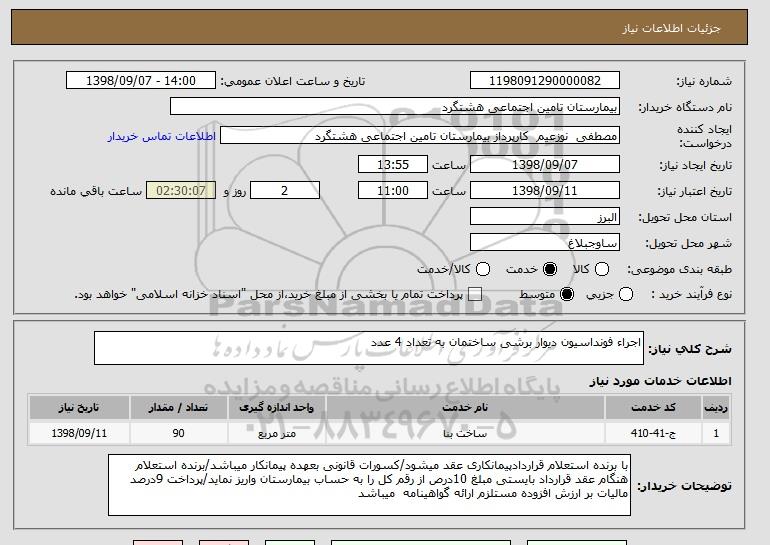
Task: Click the ردیف column header
Action: (716, 408)
